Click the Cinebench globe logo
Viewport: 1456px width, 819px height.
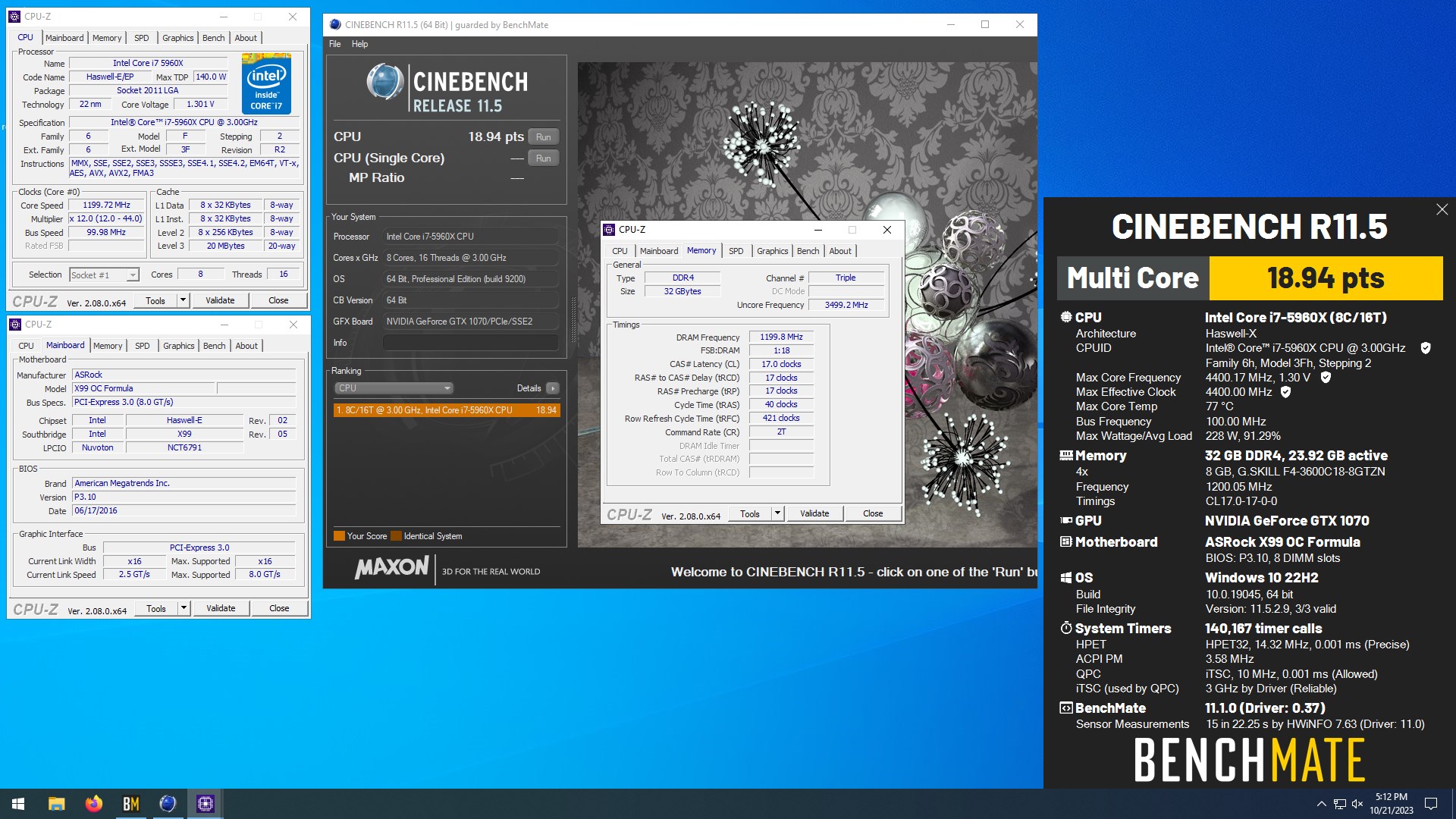click(385, 82)
